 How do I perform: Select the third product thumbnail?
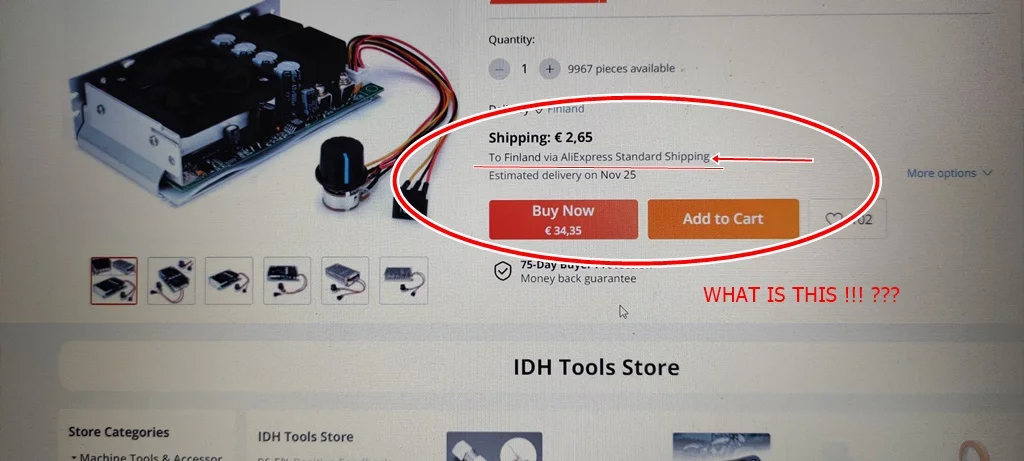(229, 281)
